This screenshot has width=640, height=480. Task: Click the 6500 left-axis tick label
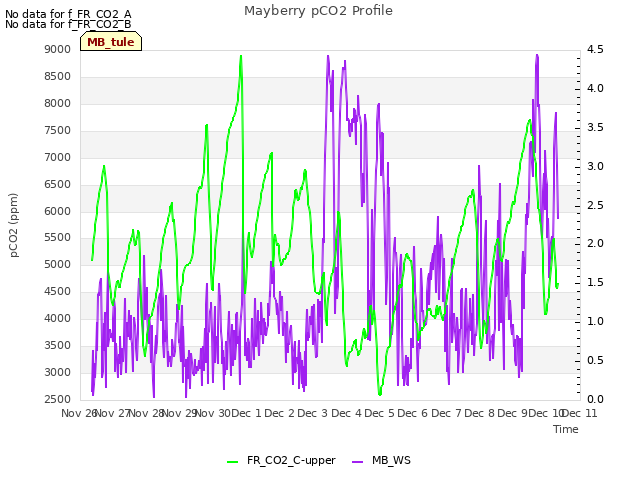click(58, 184)
